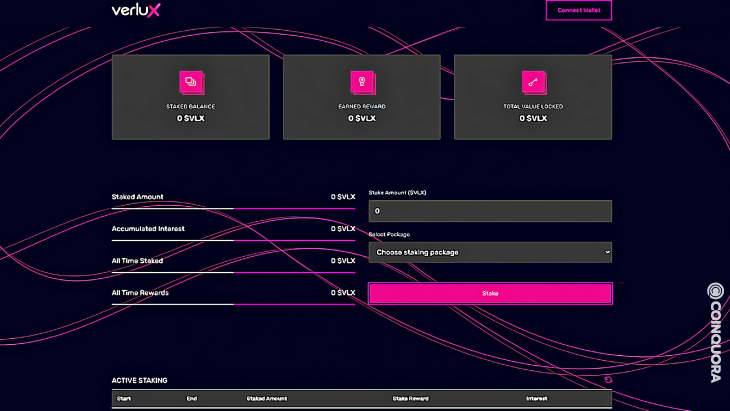730x411 pixels.
Task: Click the ACTIVE STAKING heading
Action: tap(139, 380)
